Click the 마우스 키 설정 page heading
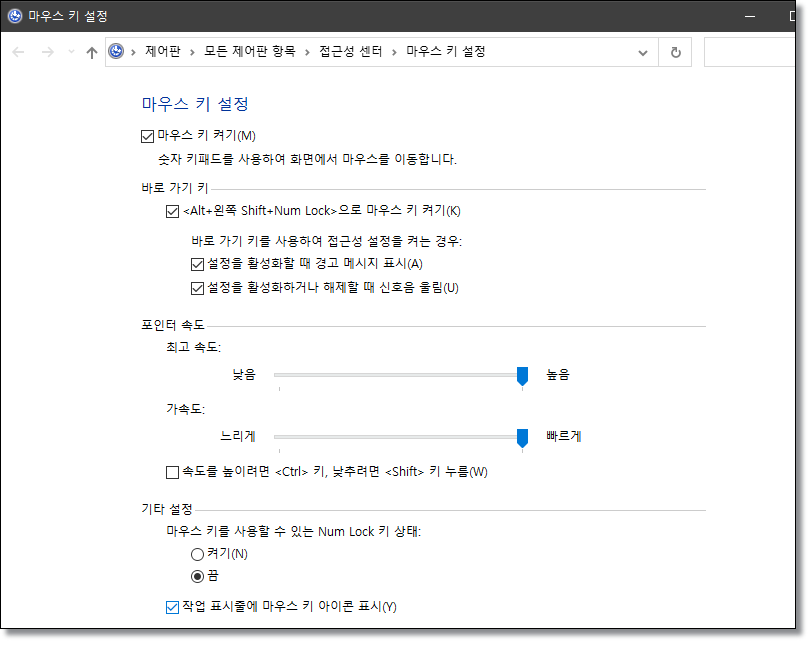The height and width of the screenshot is (656, 808). click(195, 104)
